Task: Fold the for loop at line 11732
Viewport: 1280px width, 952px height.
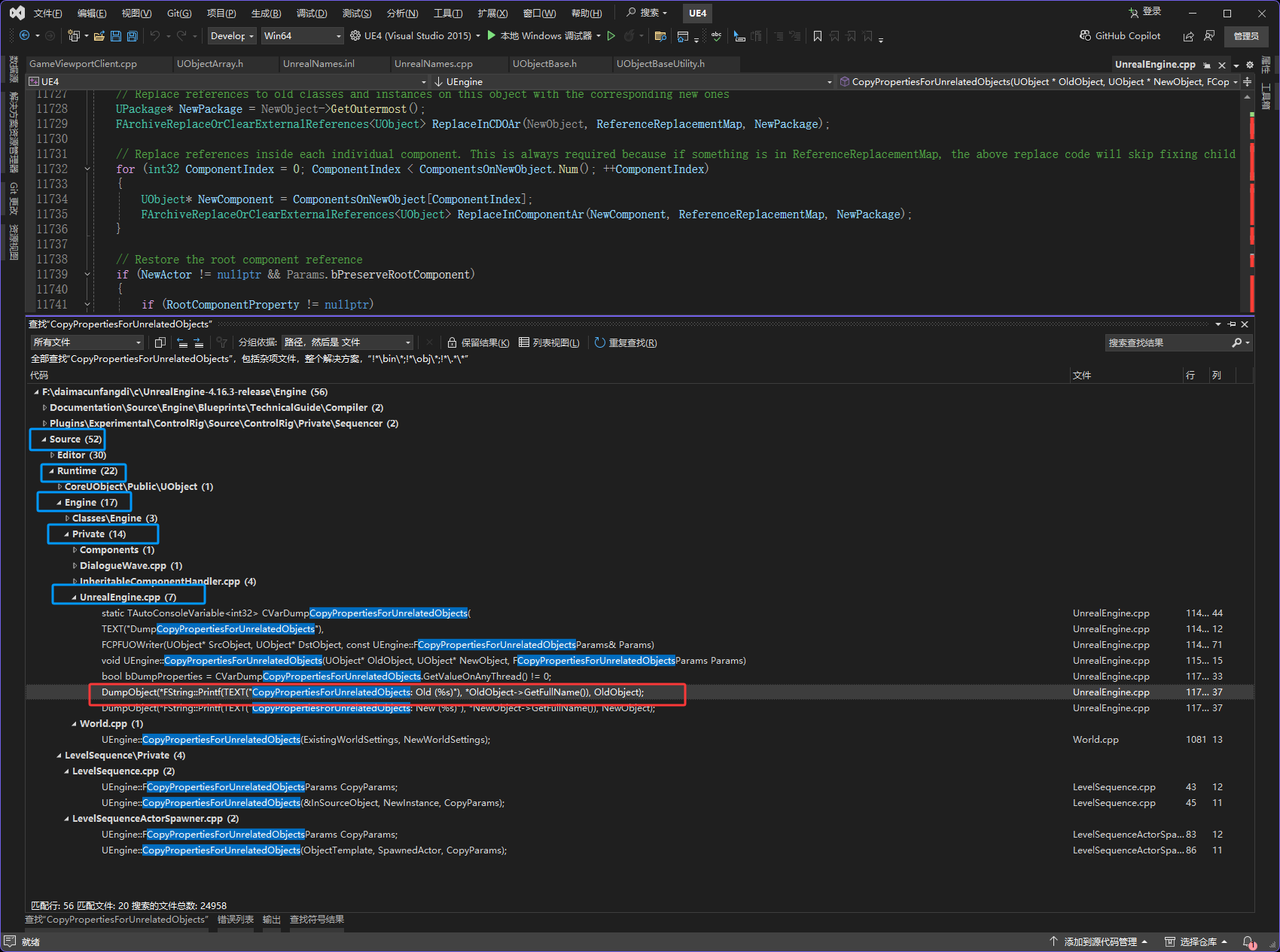Action: (87, 169)
